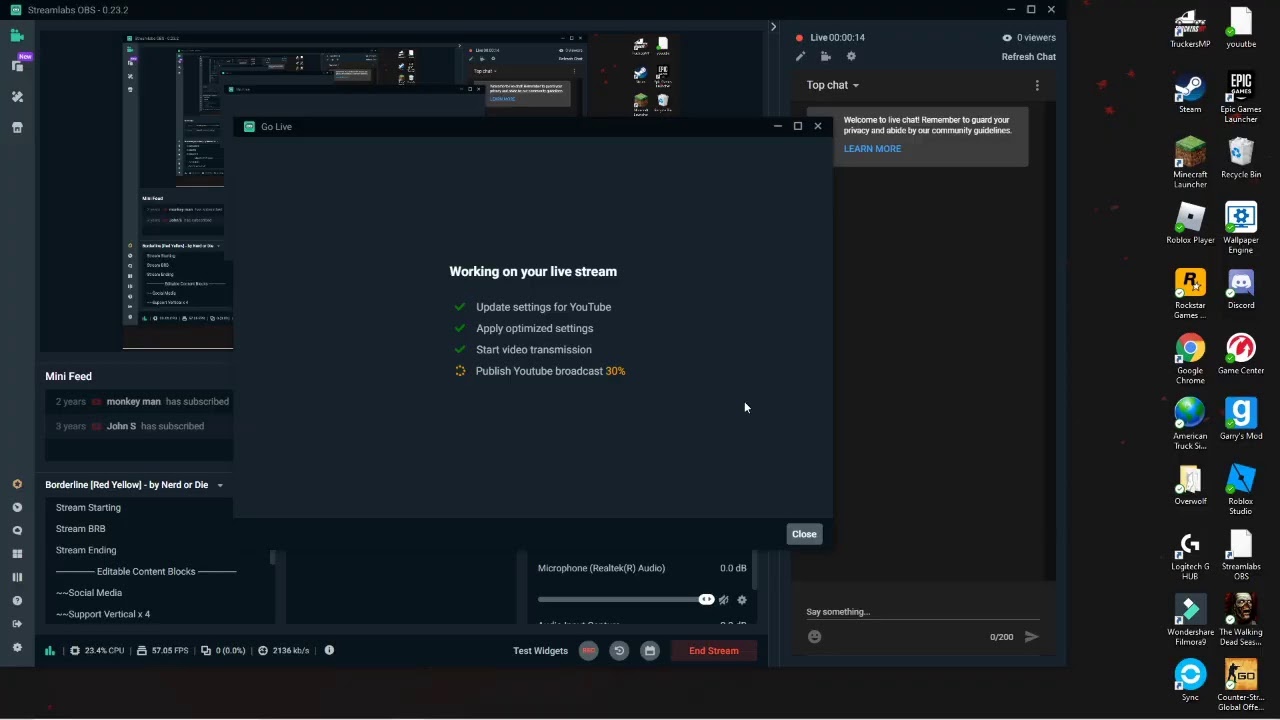The height and width of the screenshot is (720, 1280).
Task: Click monkey man subscribed feed entry
Action: click(138, 402)
